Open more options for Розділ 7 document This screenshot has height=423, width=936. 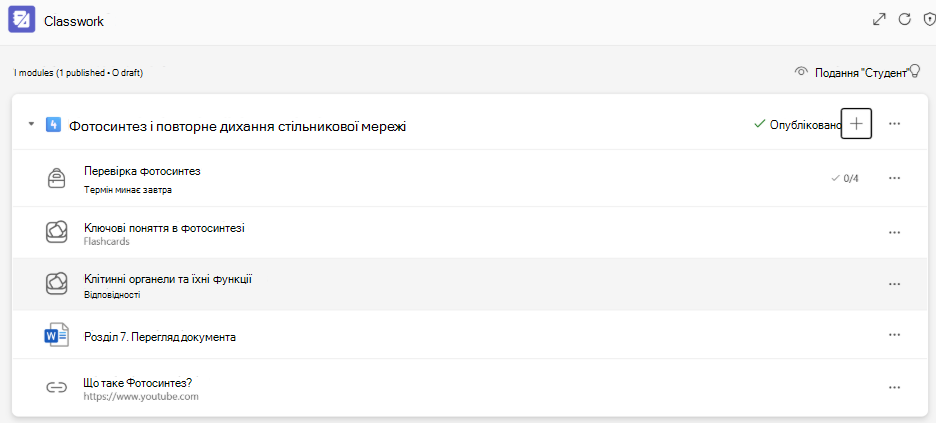[894, 335]
